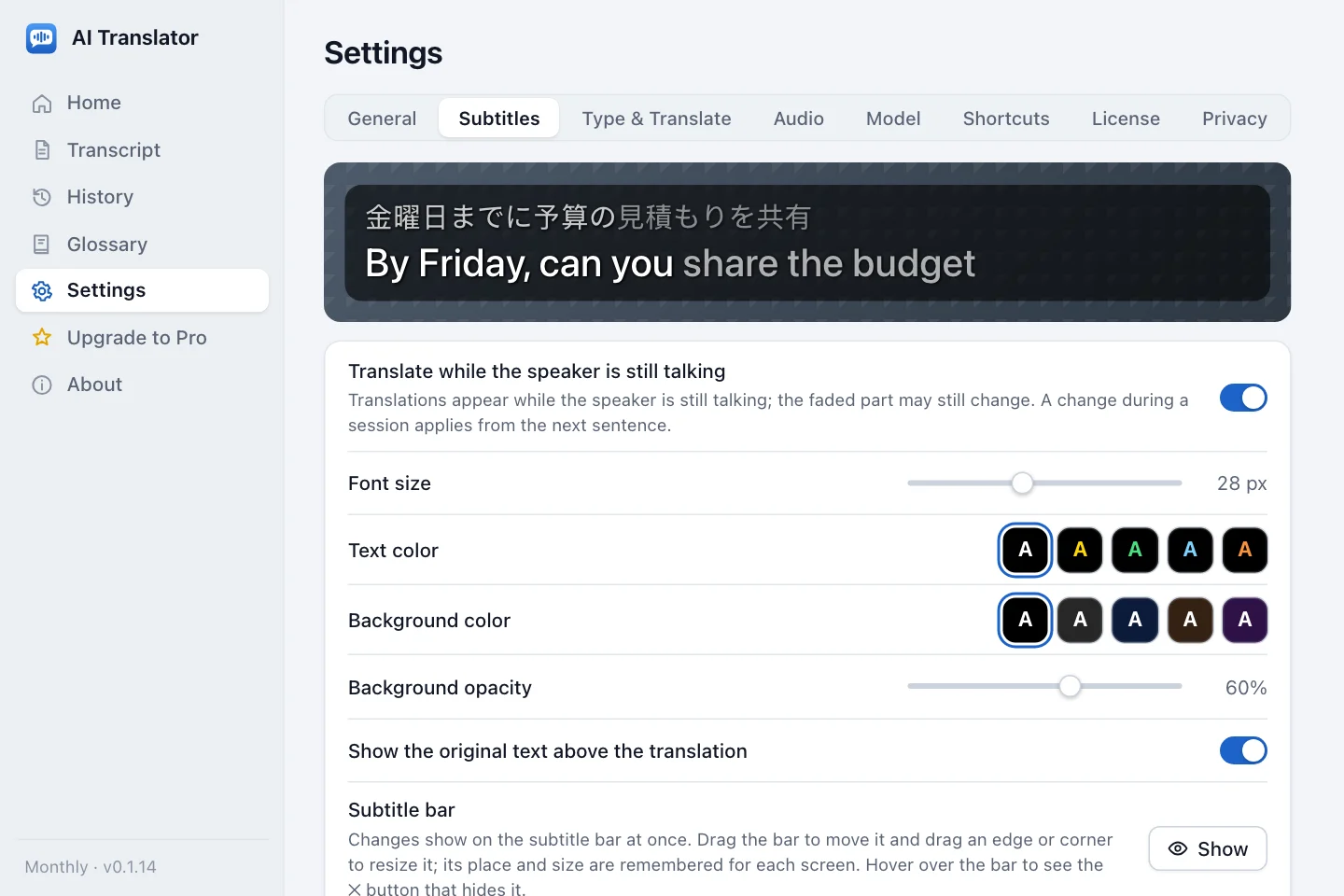The height and width of the screenshot is (896, 1344).
Task: Click the AI Translator logo icon
Action: tap(41, 38)
